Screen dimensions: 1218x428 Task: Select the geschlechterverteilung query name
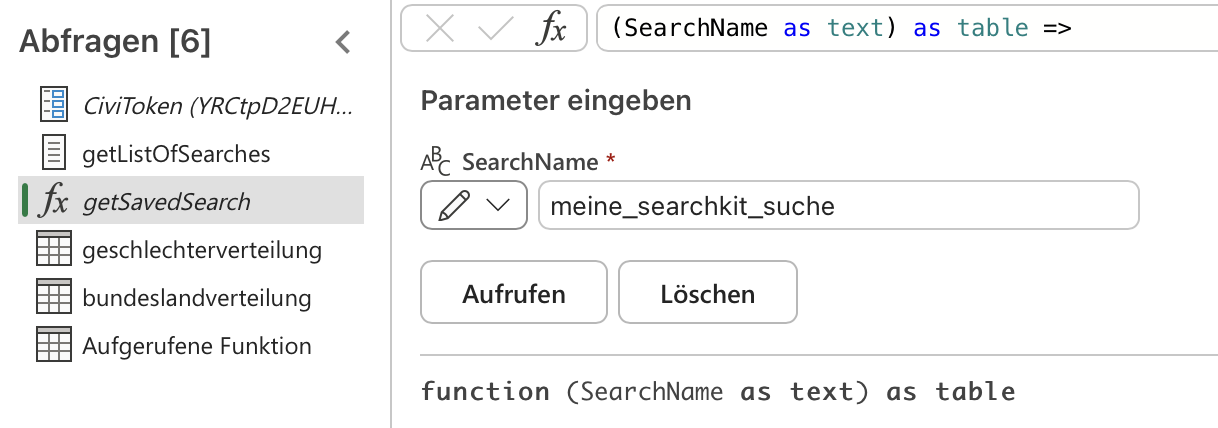202,250
